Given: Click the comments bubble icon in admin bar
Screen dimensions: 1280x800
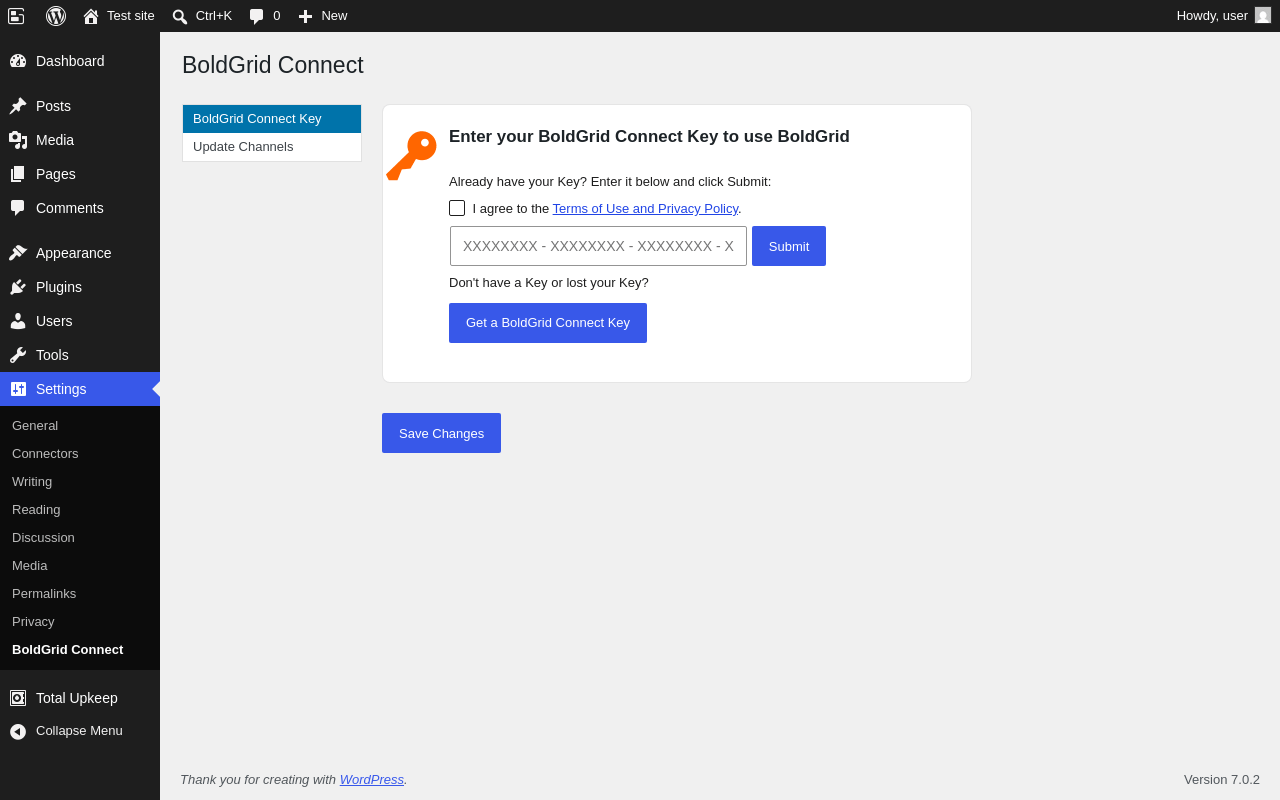Looking at the screenshot, I should 257,16.
